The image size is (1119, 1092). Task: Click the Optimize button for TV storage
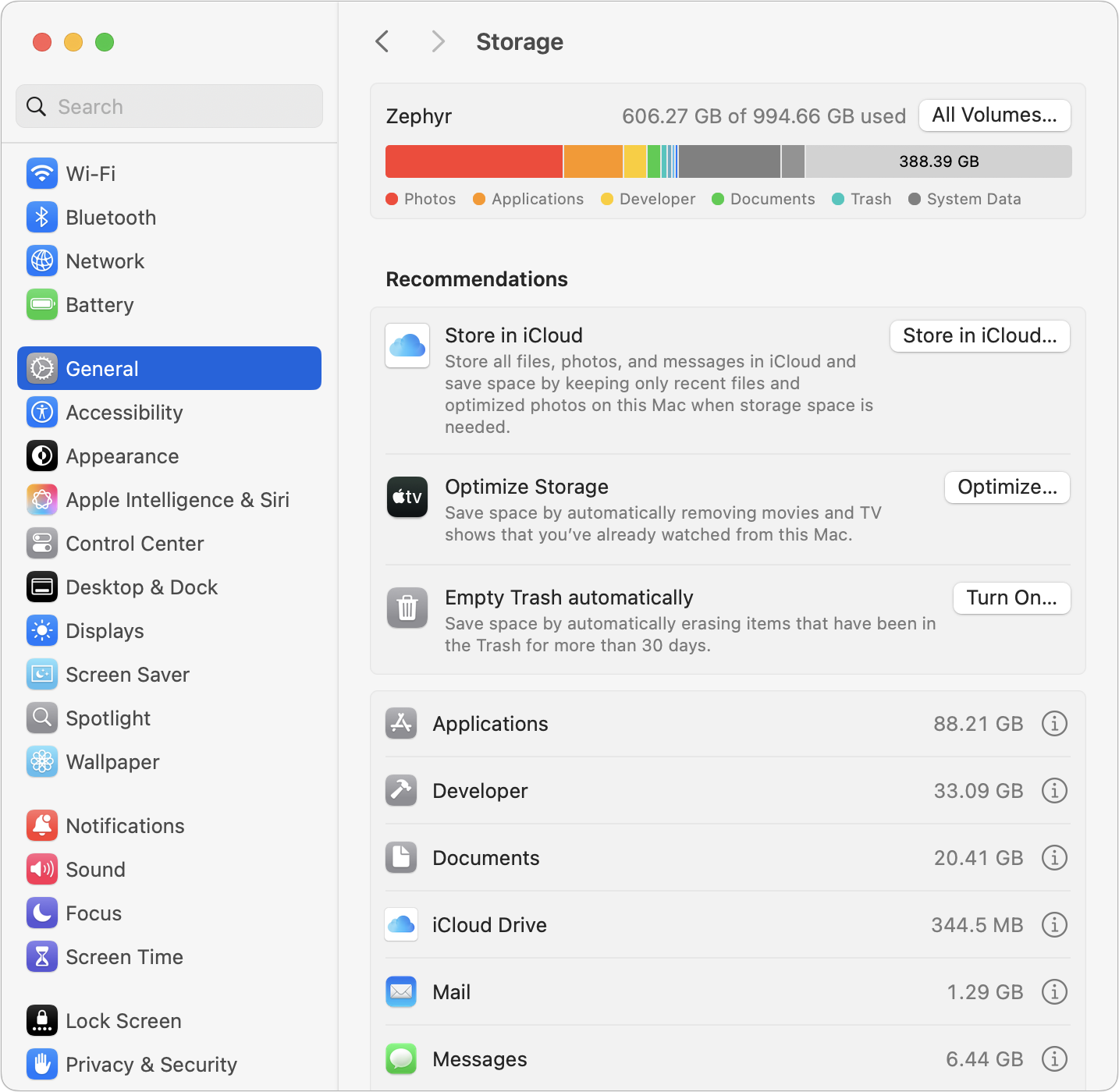(x=1007, y=487)
